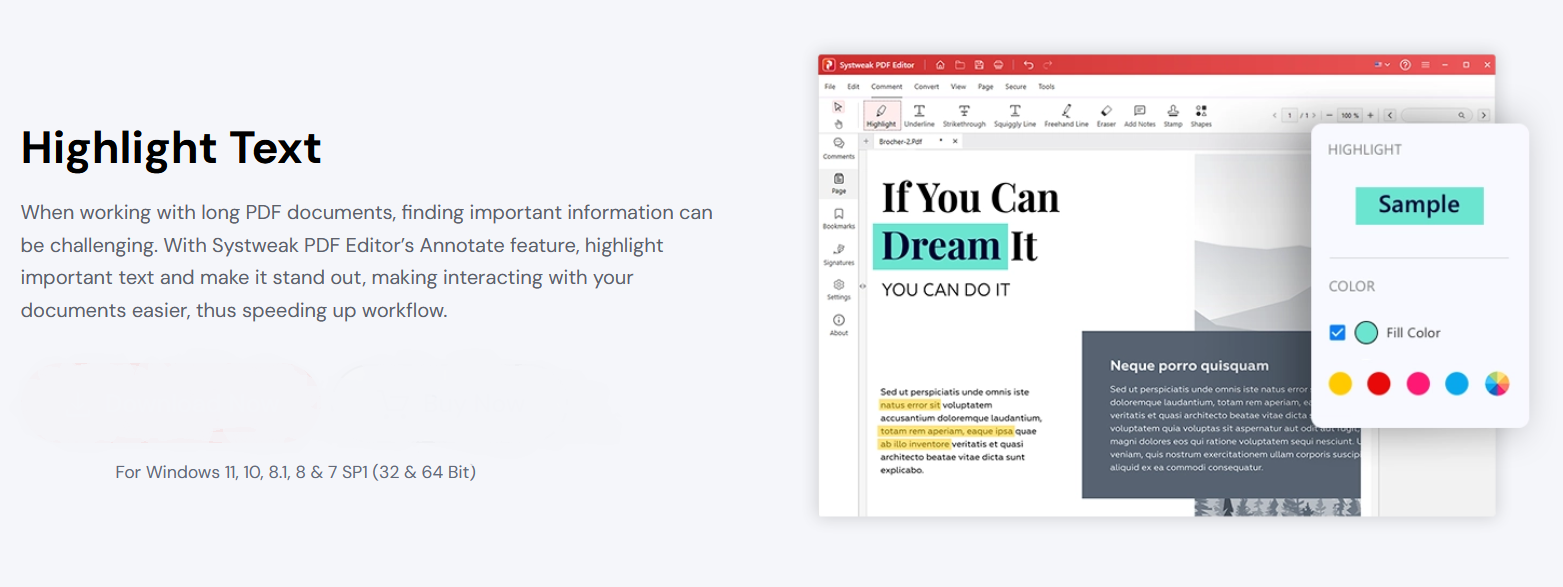The width and height of the screenshot is (1563, 587).
Task: Close the Brocher-2.Pdf tab
Action: [955, 142]
